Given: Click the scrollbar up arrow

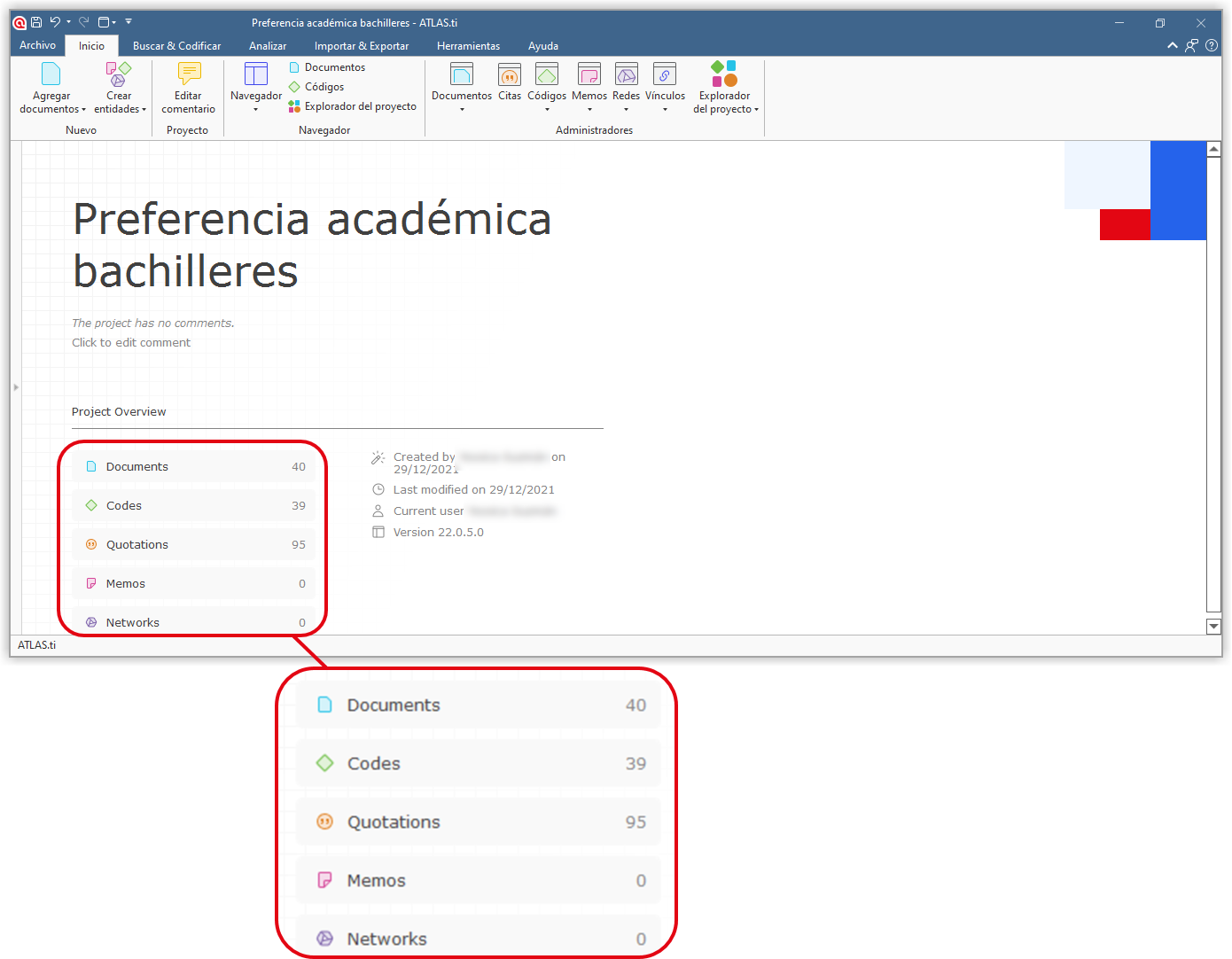Looking at the screenshot, I should point(1214,150).
